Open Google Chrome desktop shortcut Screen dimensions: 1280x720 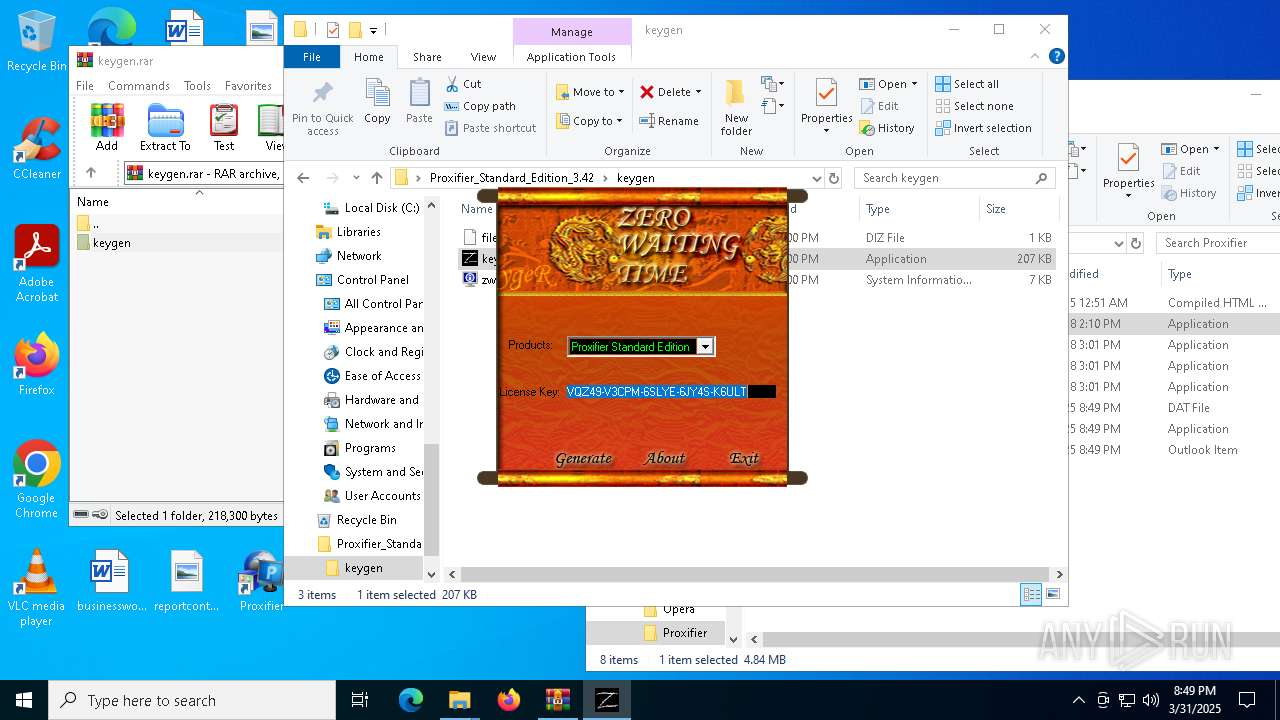tap(36, 479)
